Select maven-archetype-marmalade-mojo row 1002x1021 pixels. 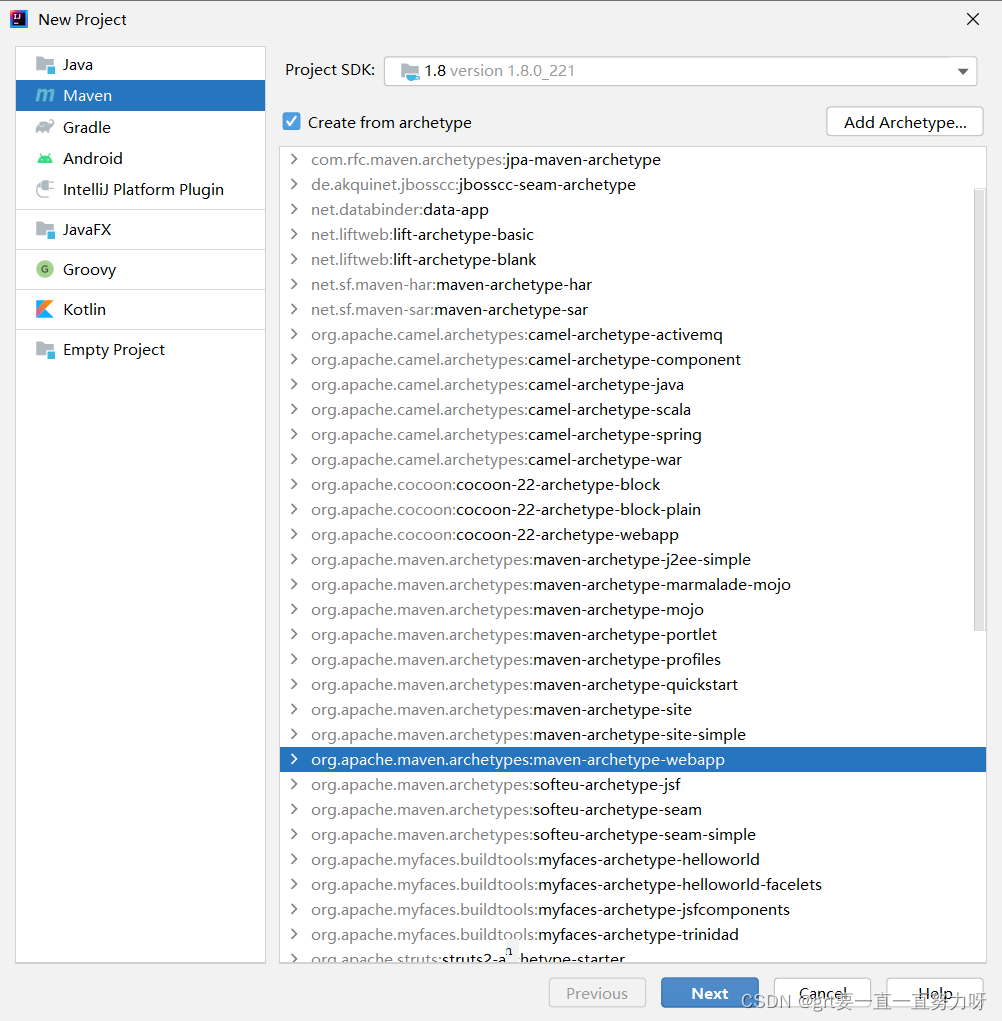[x=633, y=585]
